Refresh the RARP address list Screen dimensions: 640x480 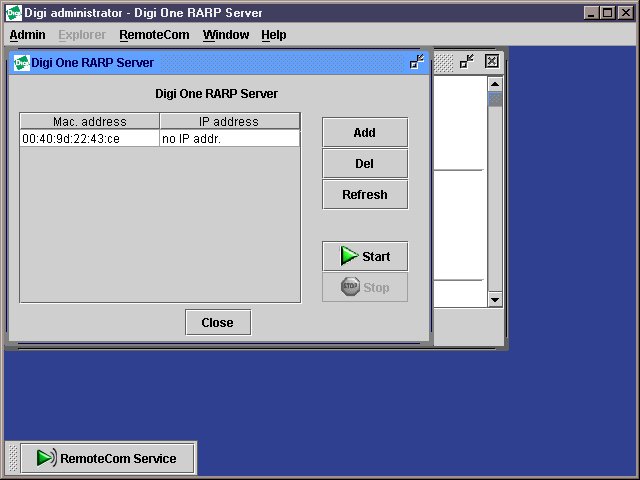click(365, 194)
